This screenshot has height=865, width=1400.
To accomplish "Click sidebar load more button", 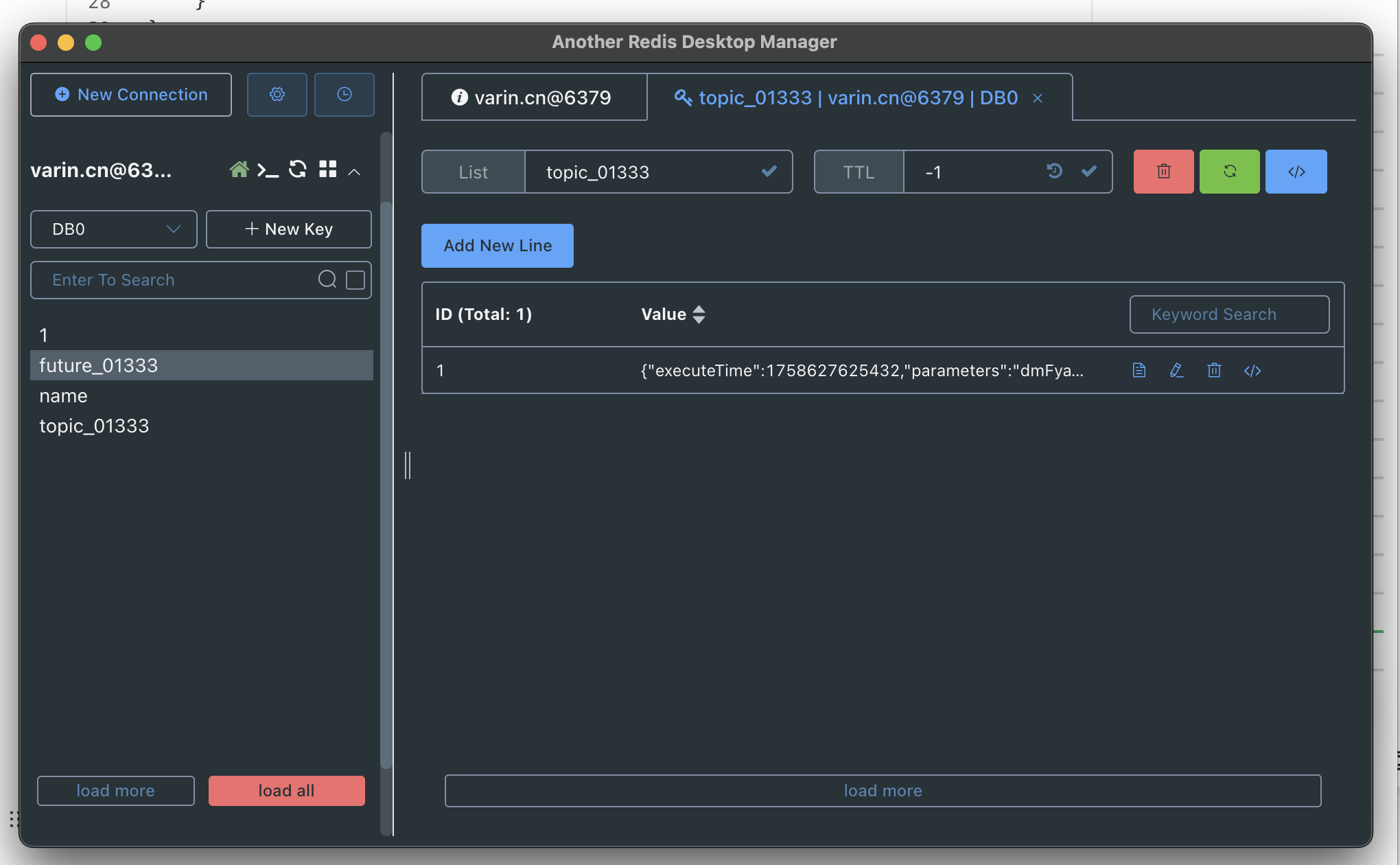I will [116, 791].
